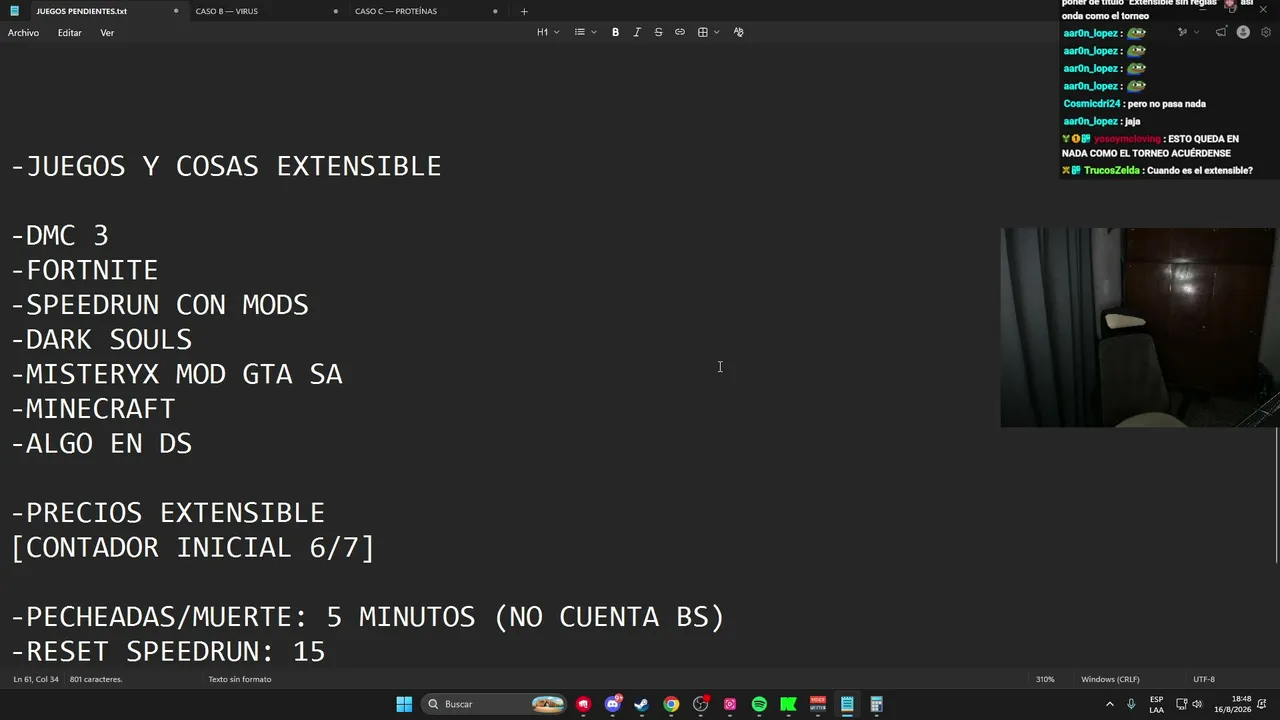The image size is (1280, 720).
Task: Show hidden system tray icons
Action: pos(1110,704)
